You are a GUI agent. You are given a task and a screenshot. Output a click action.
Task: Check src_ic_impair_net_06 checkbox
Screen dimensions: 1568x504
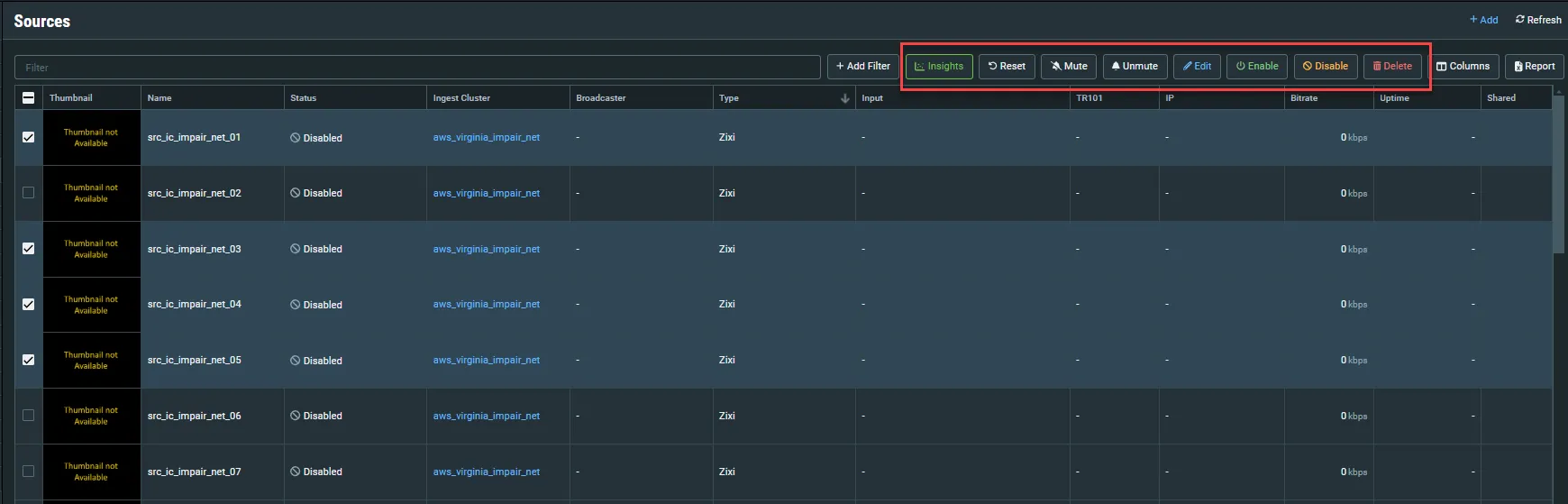pos(28,416)
